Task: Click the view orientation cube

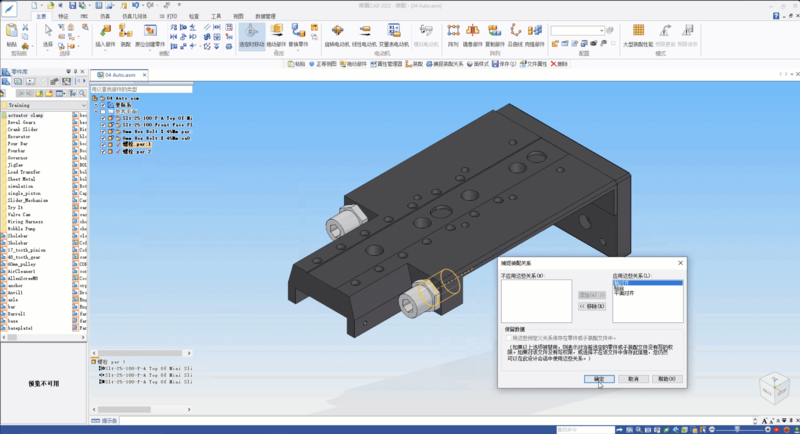Action: click(x=773, y=390)
